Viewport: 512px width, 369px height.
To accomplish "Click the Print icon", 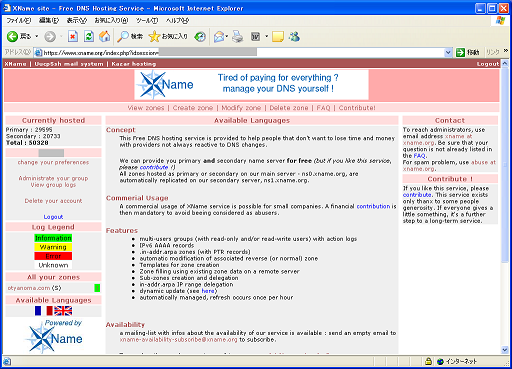I will 238,36.
